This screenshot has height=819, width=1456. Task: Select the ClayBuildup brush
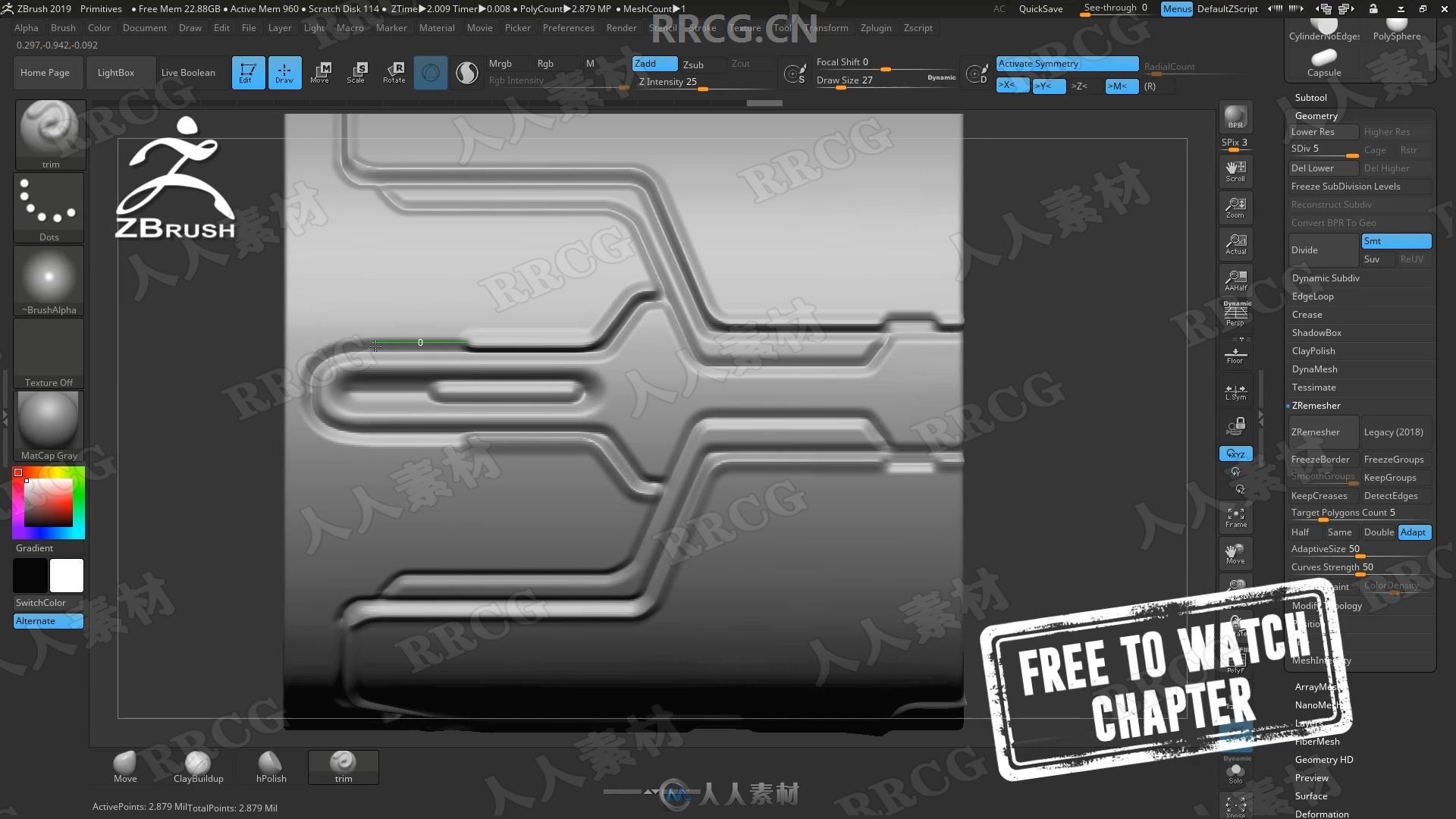[196, 762]
